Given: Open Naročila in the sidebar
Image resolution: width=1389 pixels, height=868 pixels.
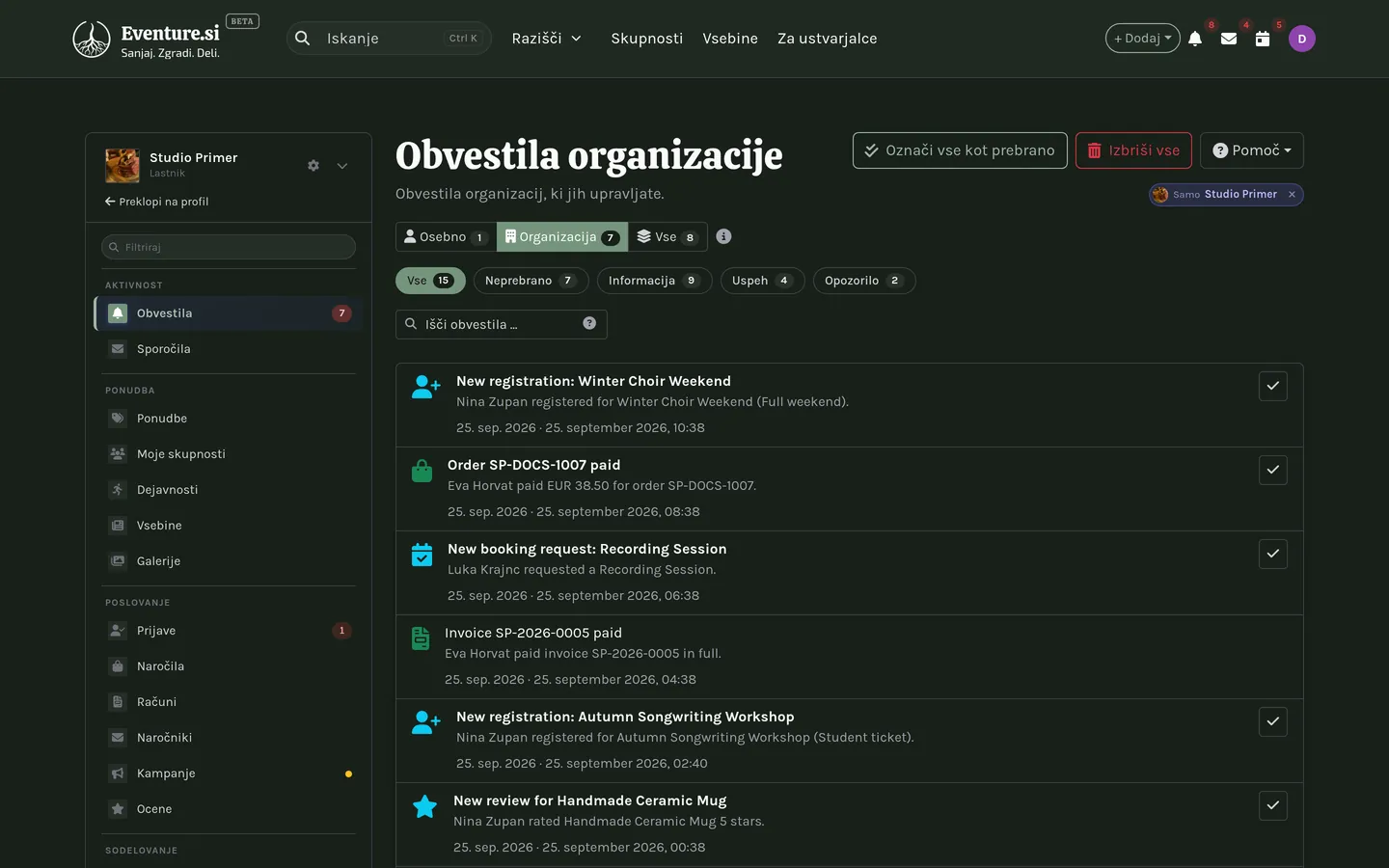Looking at the screenshot, I should click(229, 666).
